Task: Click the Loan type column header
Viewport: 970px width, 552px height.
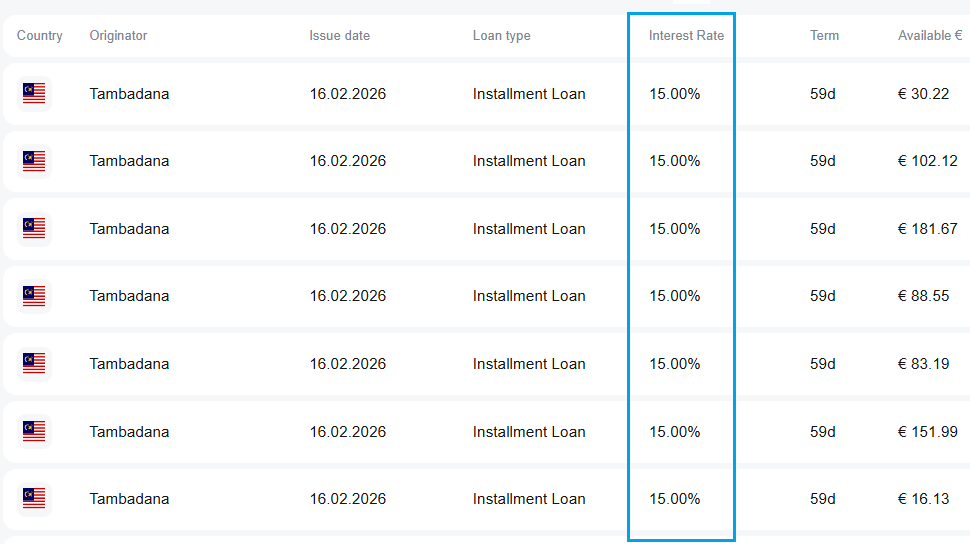Action: pos(501,36)
